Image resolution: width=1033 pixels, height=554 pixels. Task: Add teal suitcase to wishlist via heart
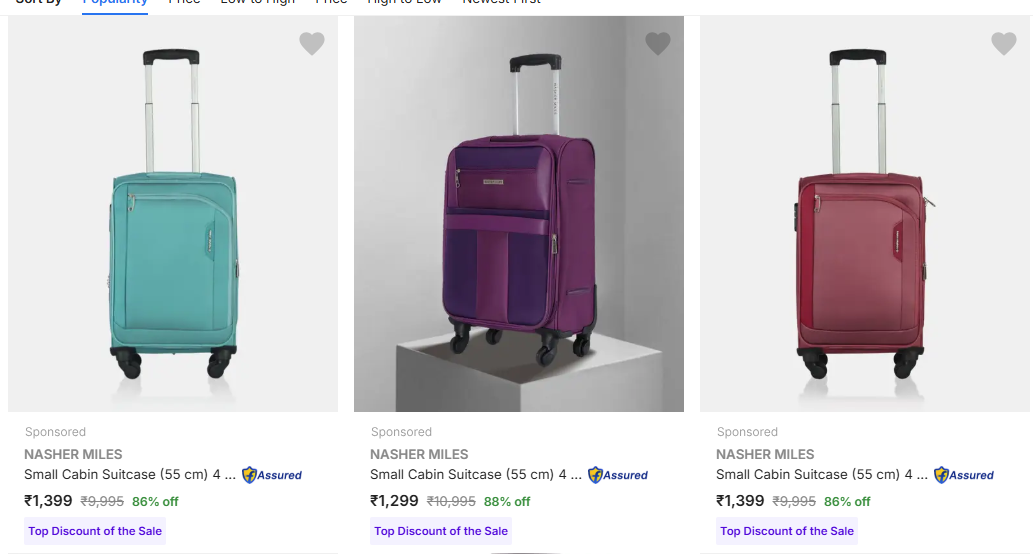pos(312,44)
